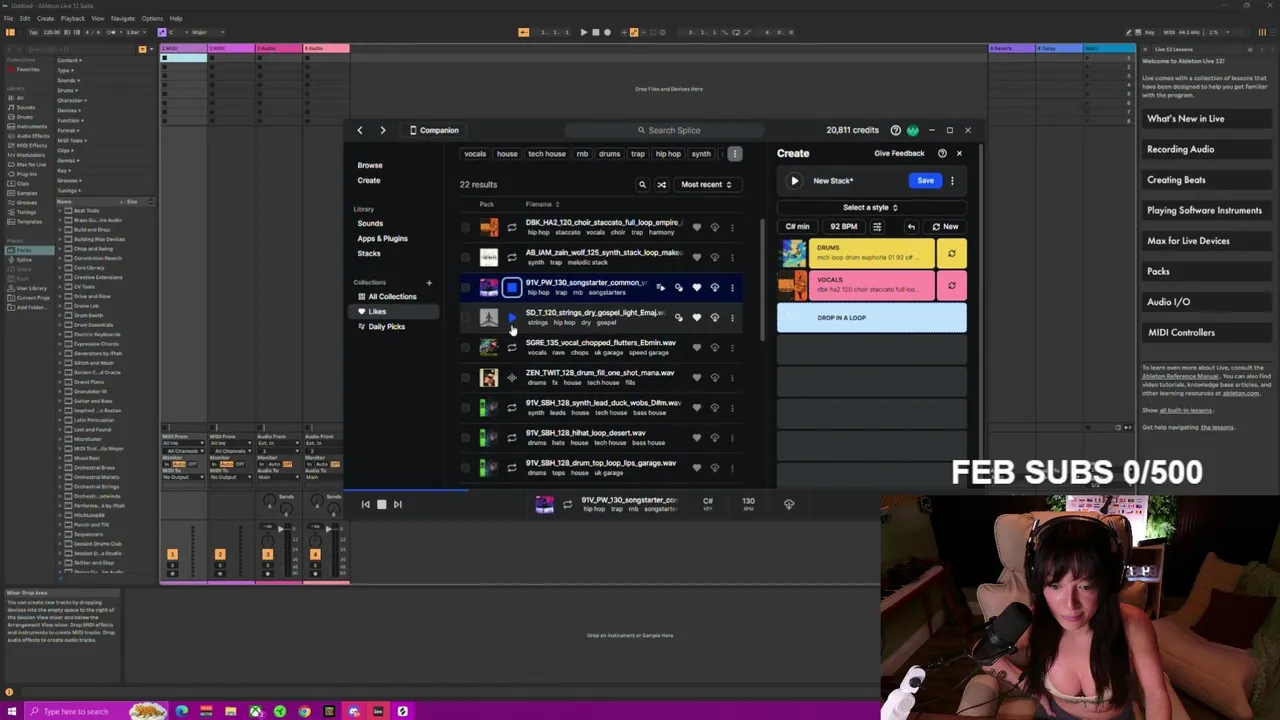Open New Stack three-dot menu

pos(952,181)
